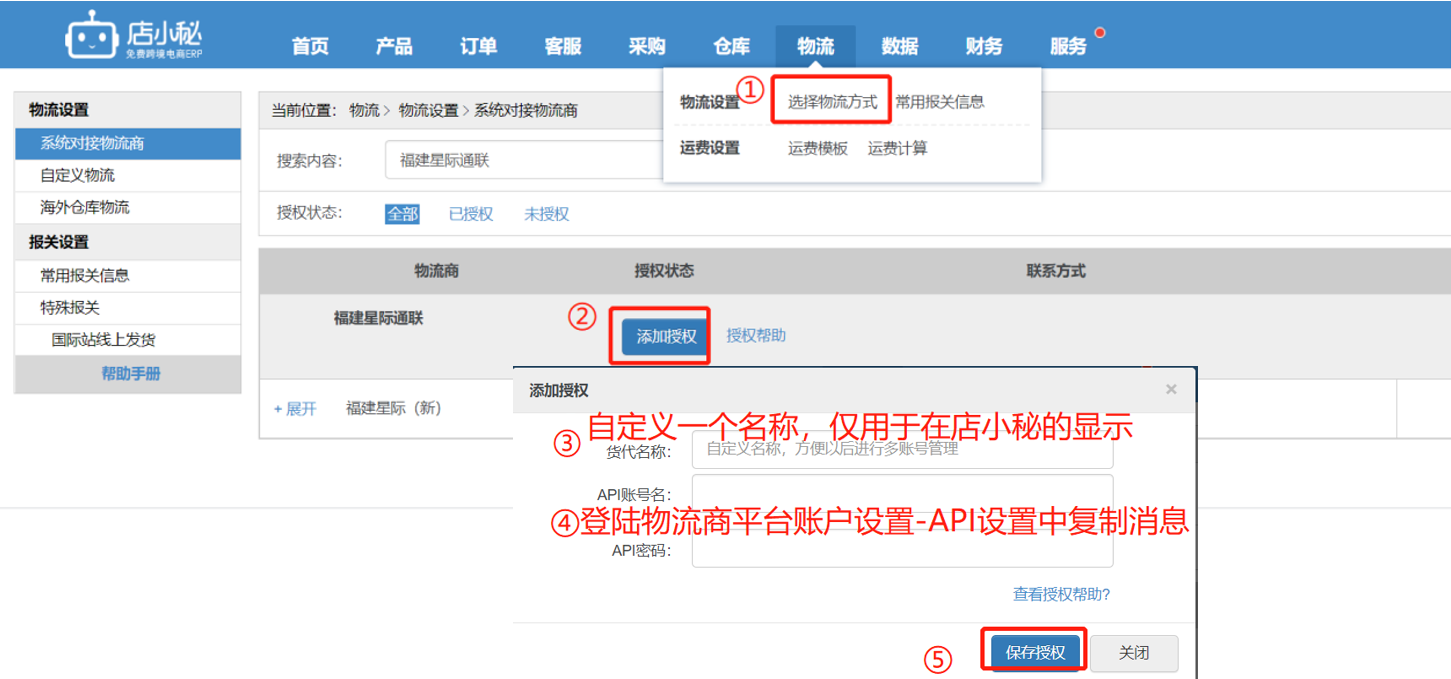Open the 采购 menu
The image size is (1451, 679).
point(647,46)
